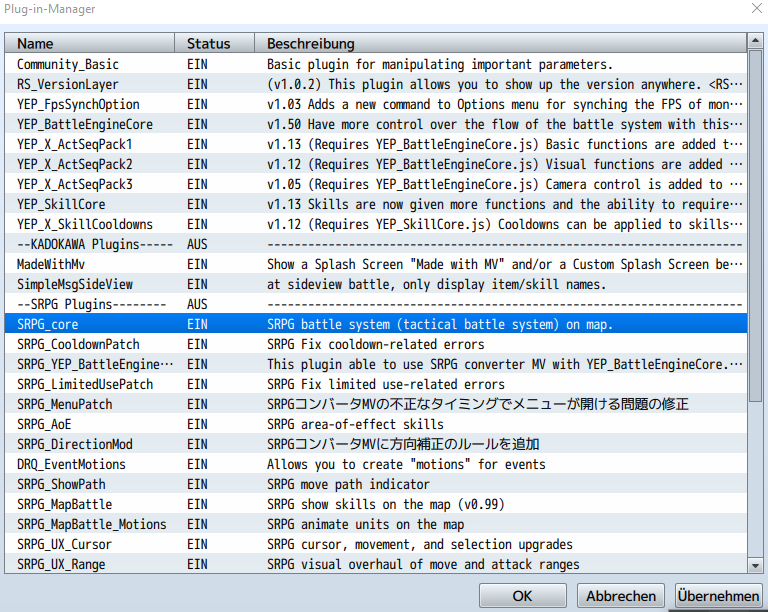
Task: Click description 'SRPG show skills on the map (v0.99)'
Action: click(385, 504)
